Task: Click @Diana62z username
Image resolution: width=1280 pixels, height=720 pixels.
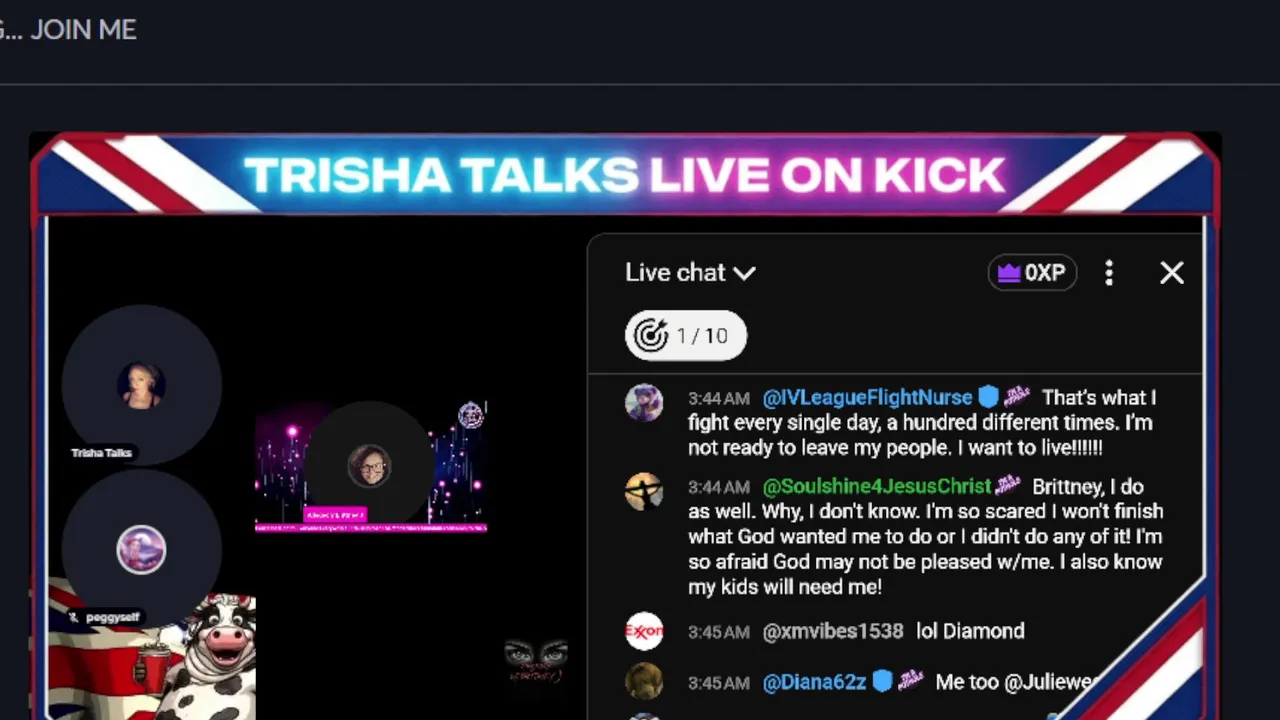Action: [x=814, y=683]
